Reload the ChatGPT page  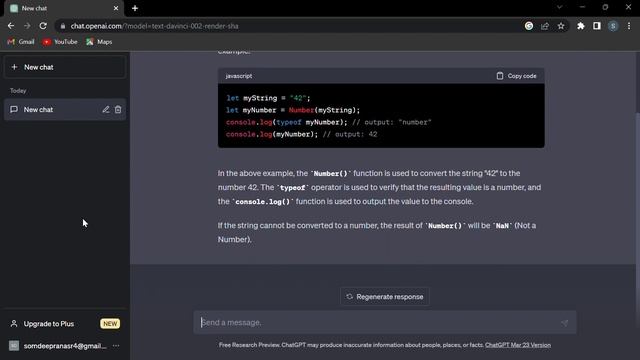tap(43, 26)
